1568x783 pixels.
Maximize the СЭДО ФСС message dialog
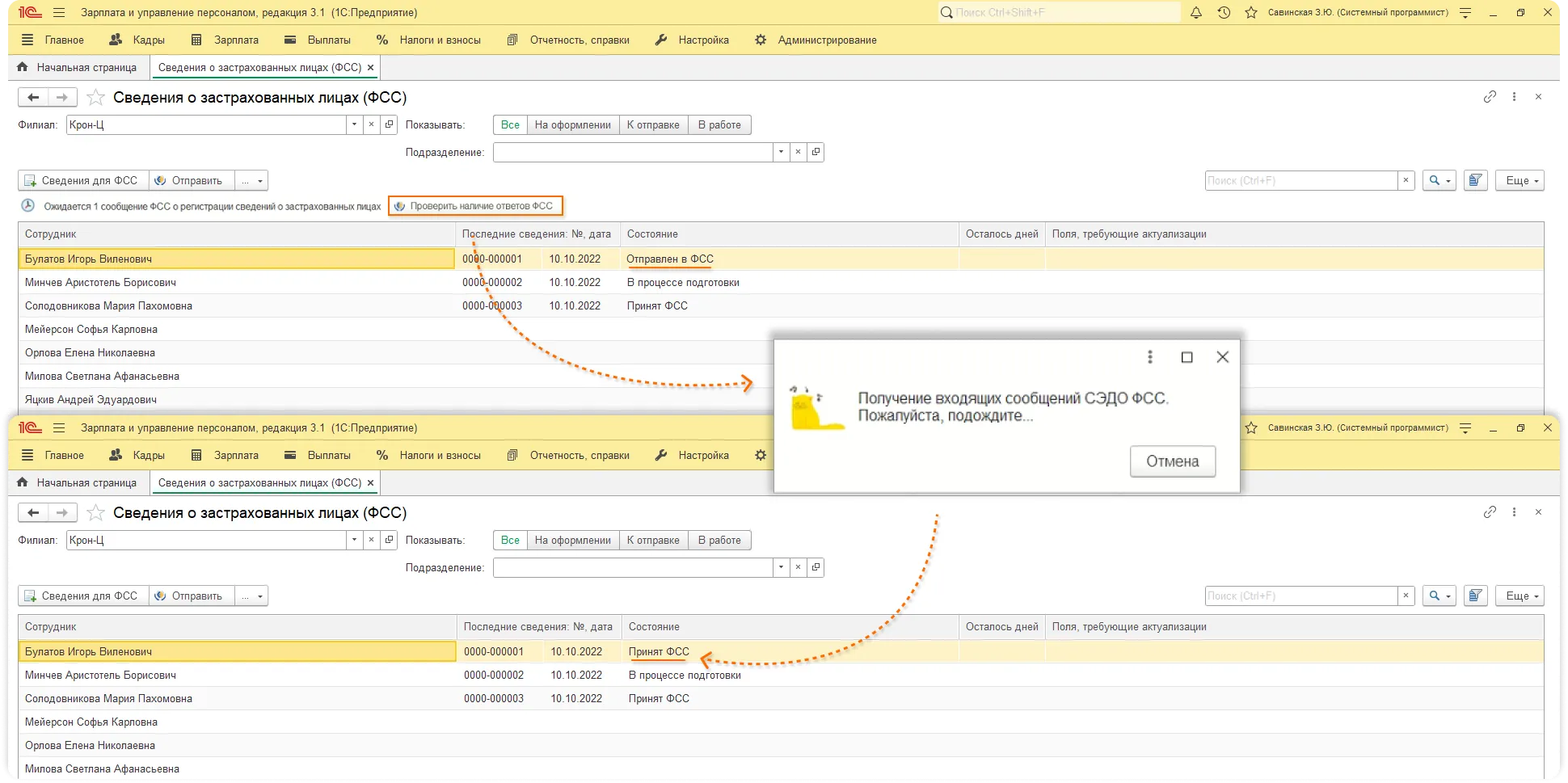pyautogui.click(x=1187, y=357)
